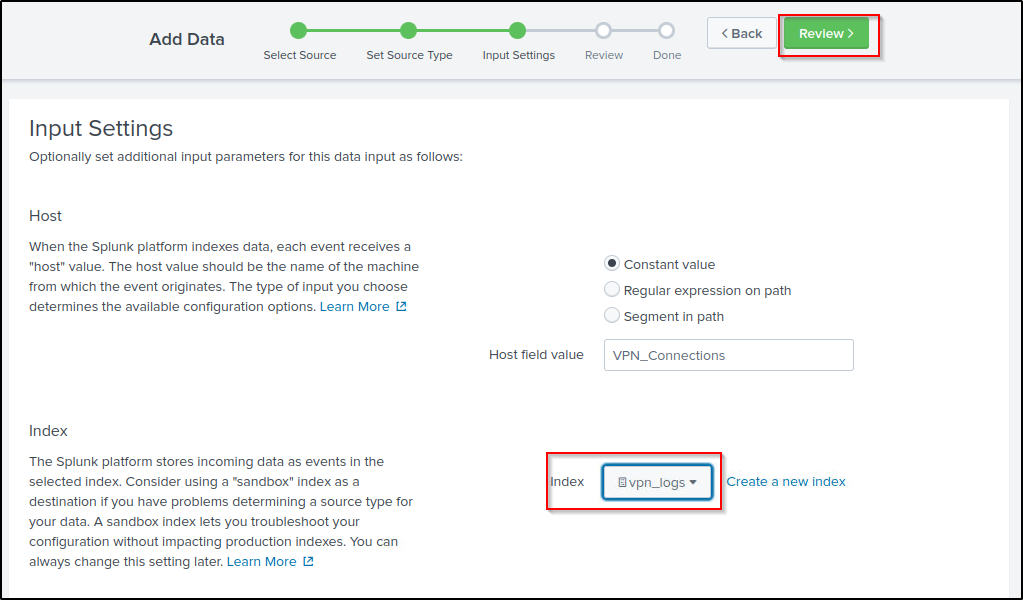This screenshot has width=1023, height=600.
Task: Click external link icon beside Host Learn More
Action: tap(401, 307)
